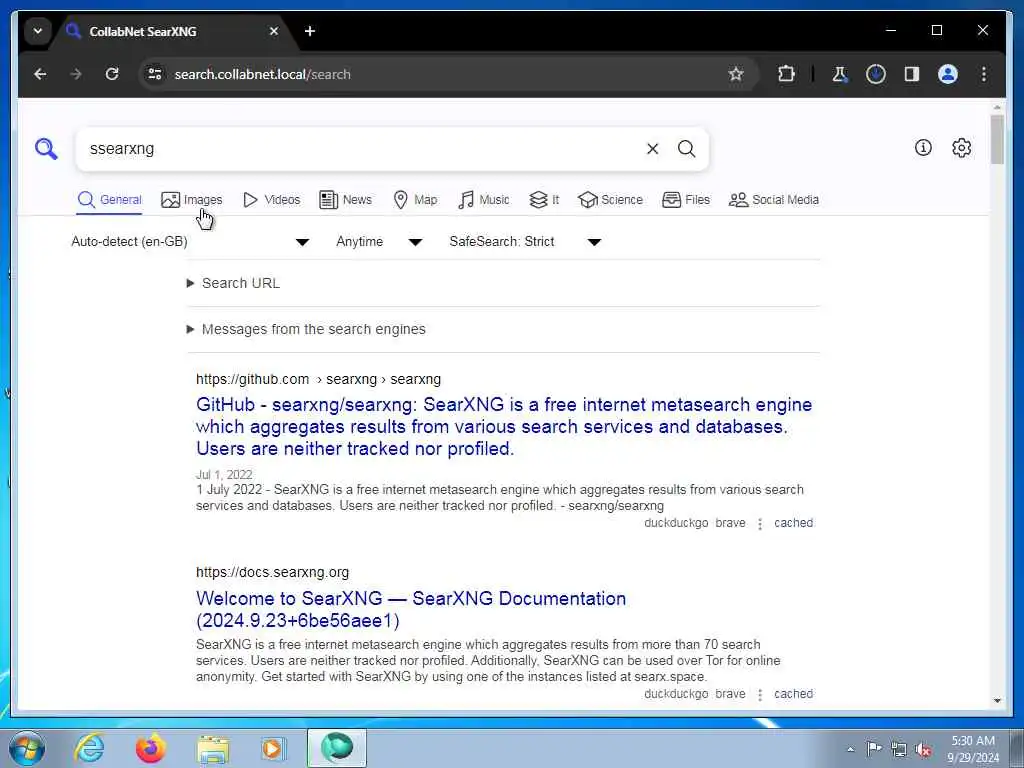Click the SearXNG logo magnifier icon
Viewport: 1024px width, 768px height.
[x=46, y=149]
